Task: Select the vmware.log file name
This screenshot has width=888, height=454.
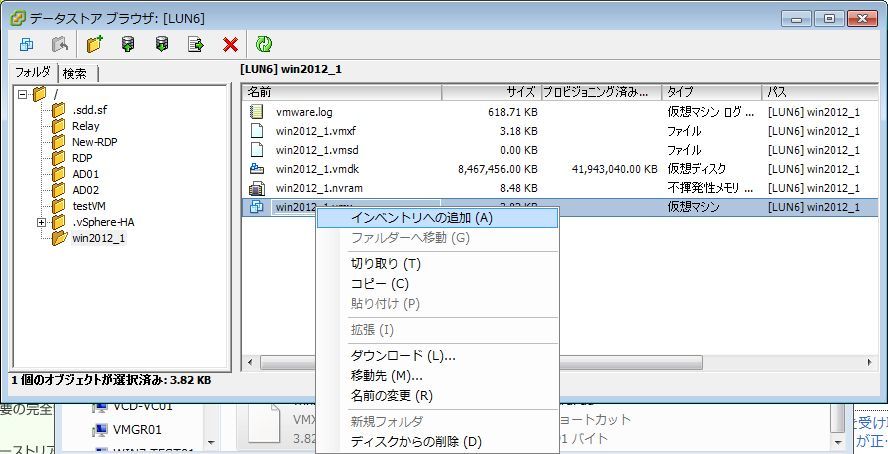Action: pos(304,112)
